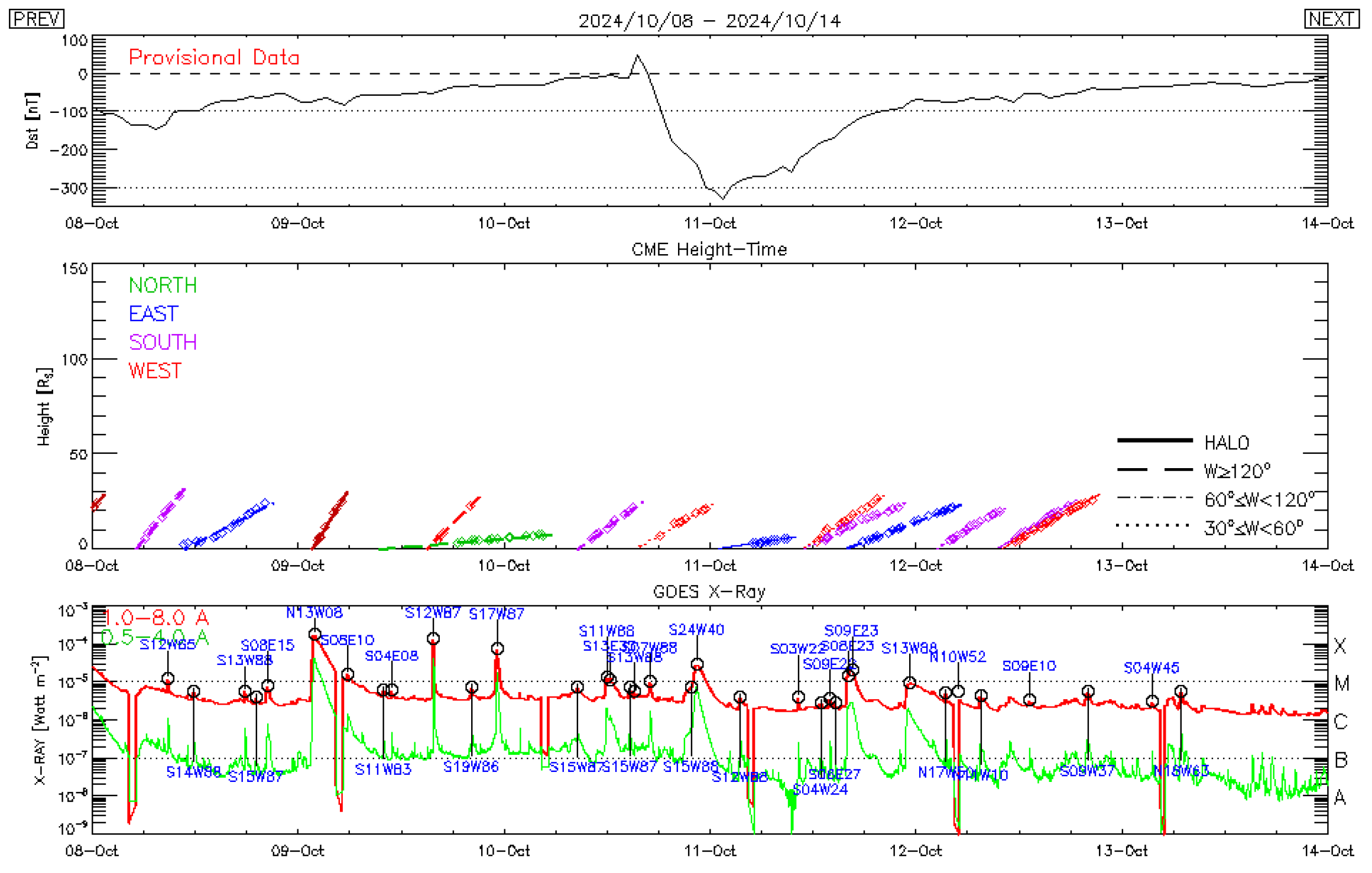Click the S09E10 flare label
This screenshot has height=873, width=1372.
point(1029,666)
